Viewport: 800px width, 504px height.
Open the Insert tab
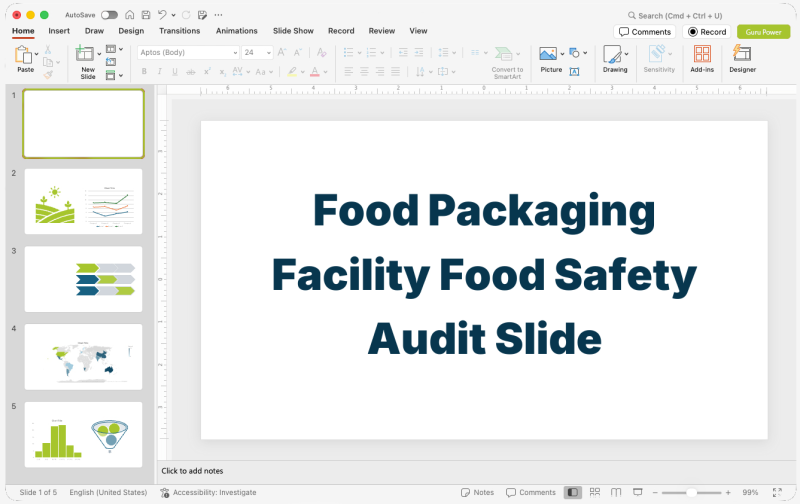click(59, 31)
